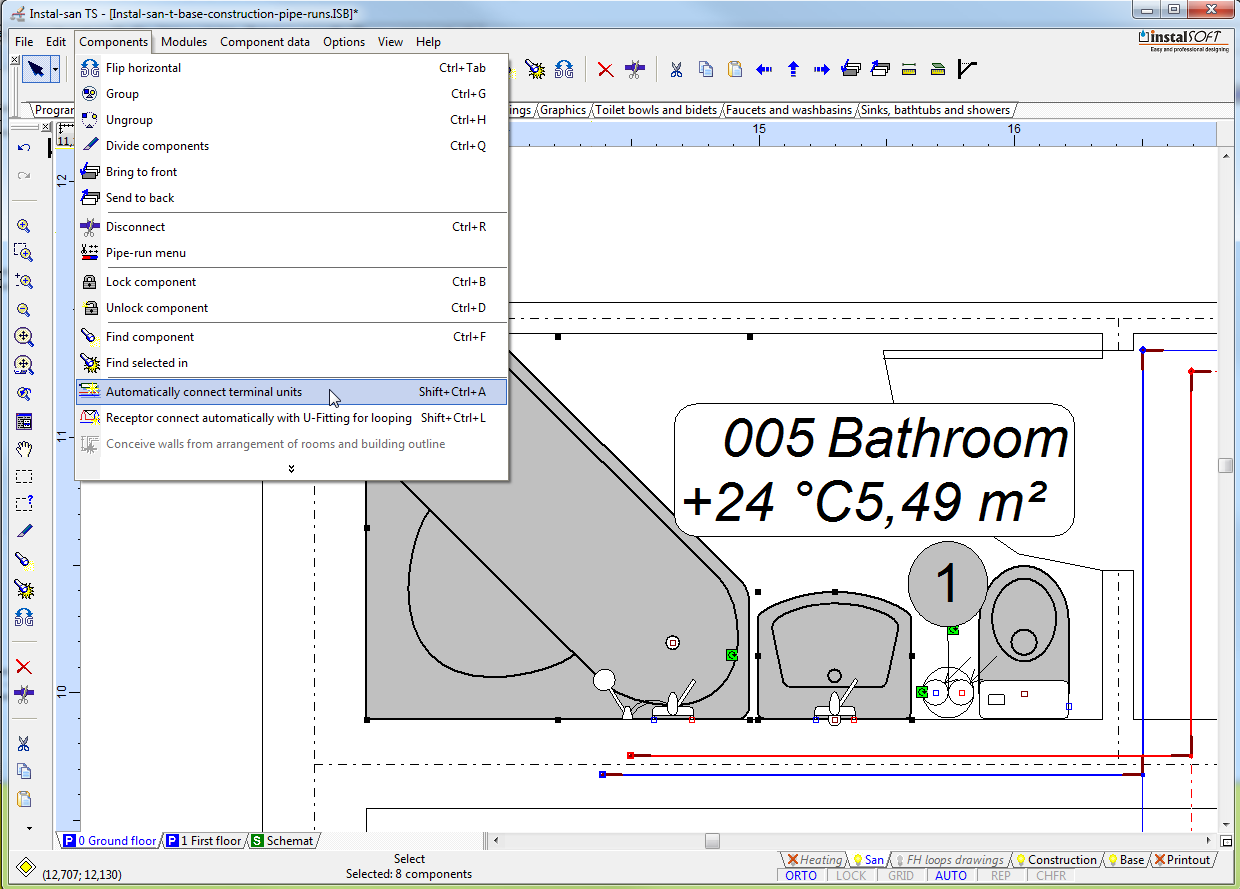Open Toilet bowls and bidets tab
Screen dimensions: 1240x889
click(656, 110)
